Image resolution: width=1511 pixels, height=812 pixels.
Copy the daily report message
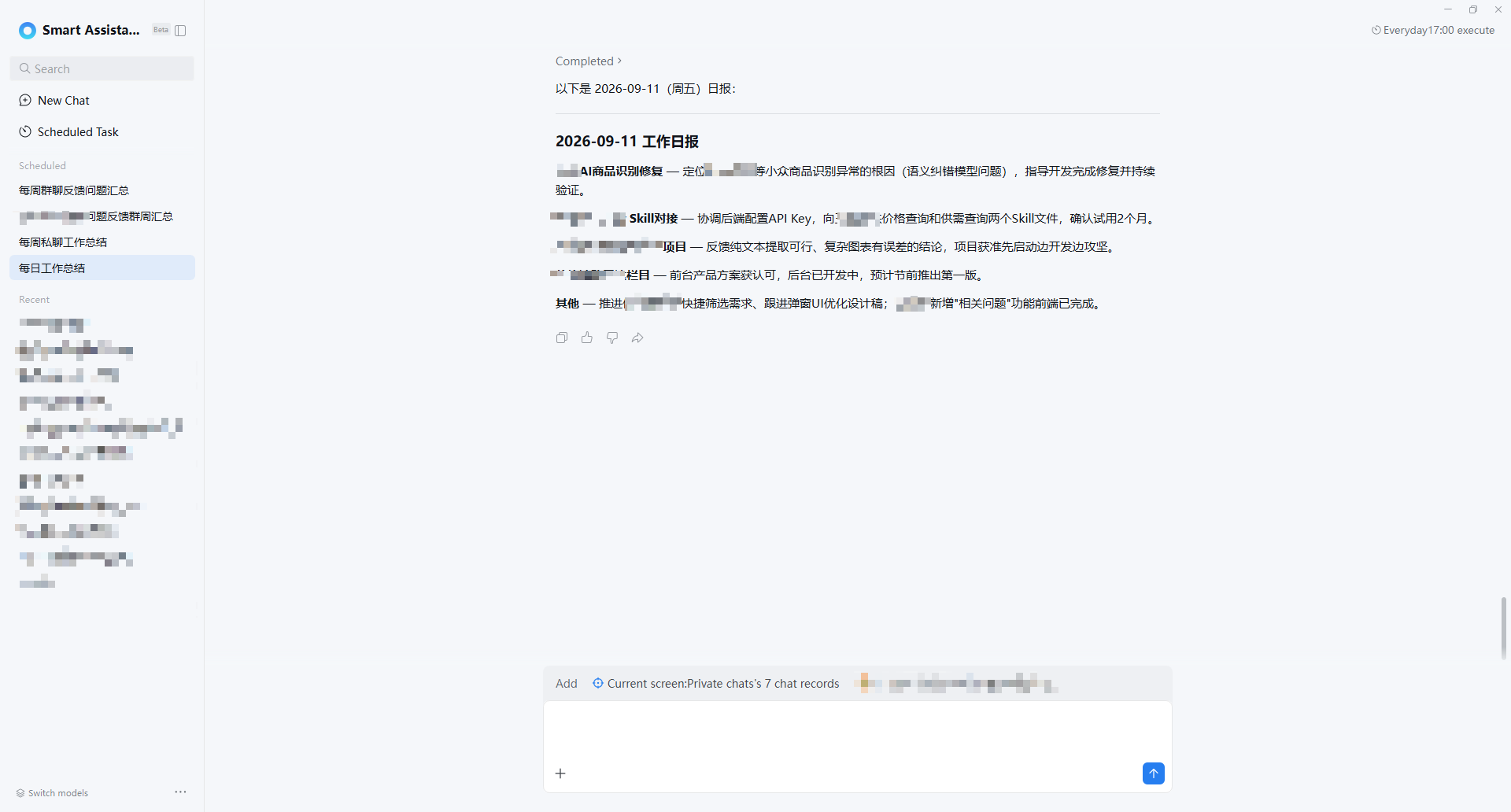point(562,338)
